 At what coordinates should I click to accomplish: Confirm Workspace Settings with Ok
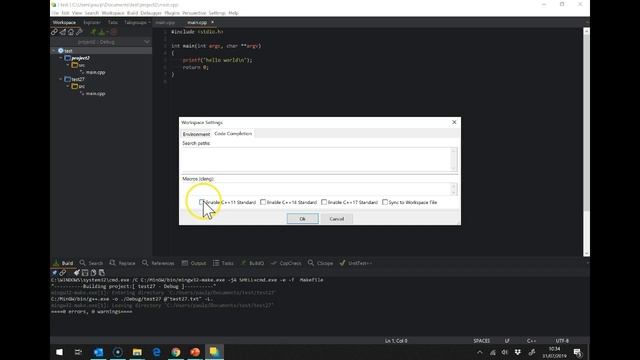pyautogui.click(x=302, y=219)
